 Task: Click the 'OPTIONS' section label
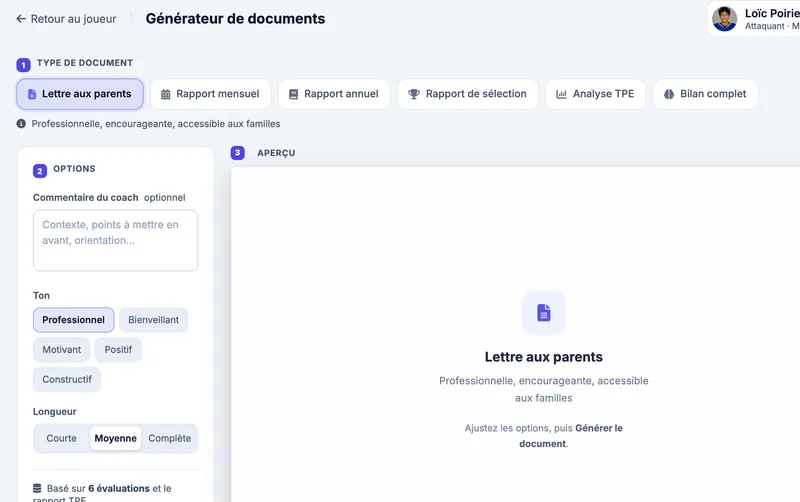[74, 169]
